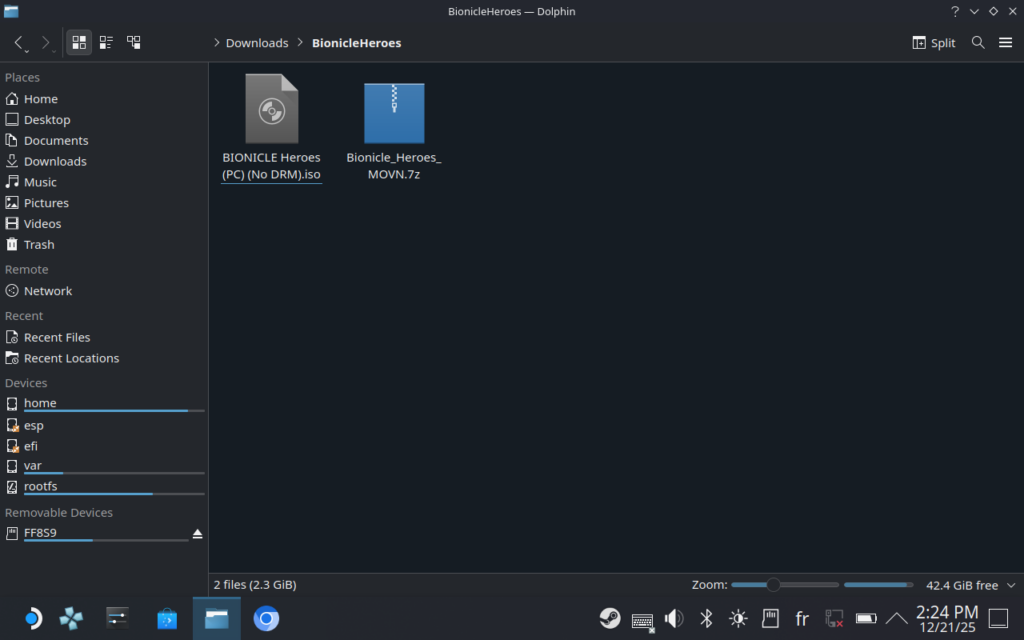Image resolution: width=1024 pixels, height=640 pixels.
Task: Switch to Compact view mode
Action: pyautogui.click(x=106, y=43)
